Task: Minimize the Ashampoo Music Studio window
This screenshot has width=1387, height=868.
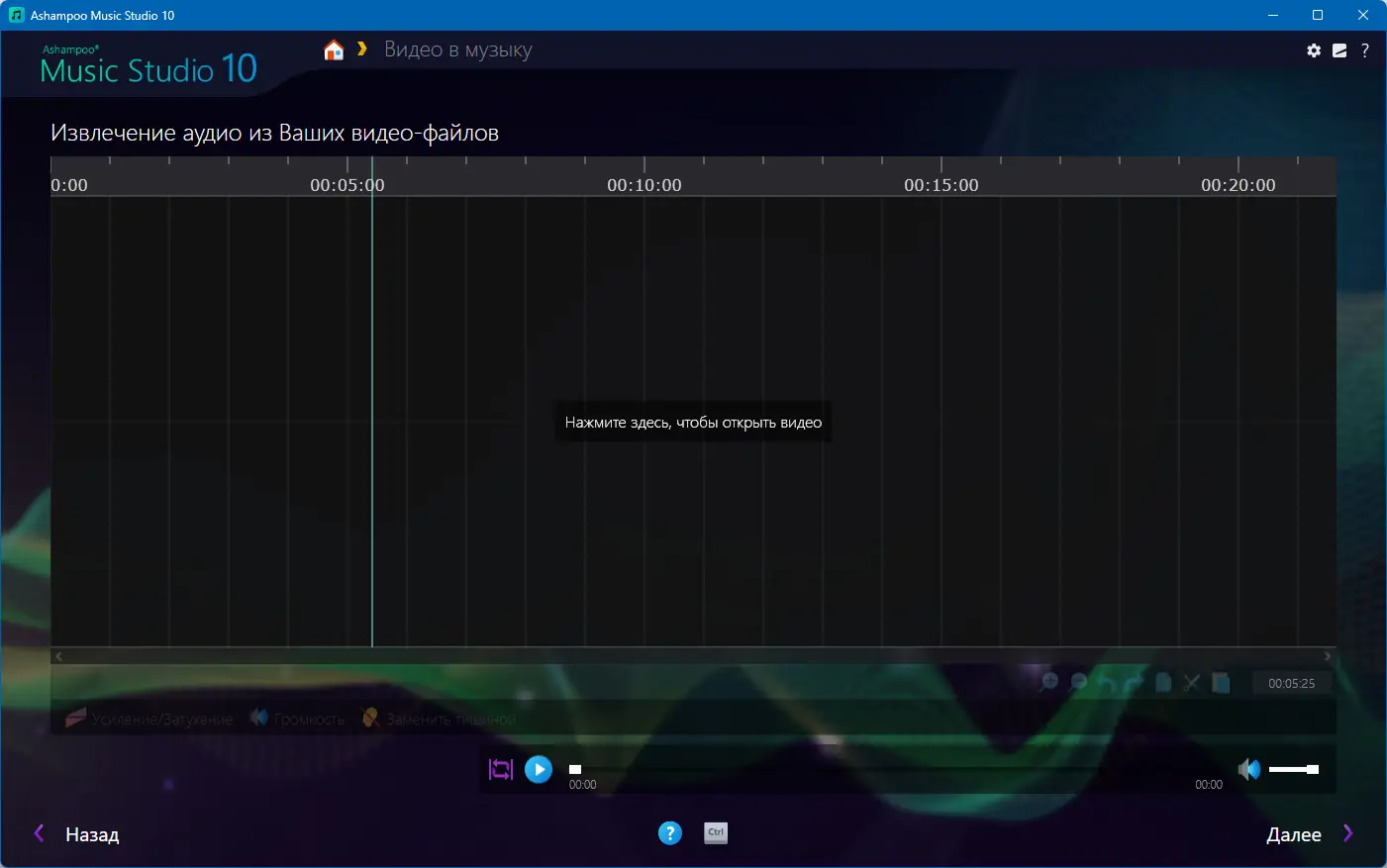Action: pyautogui.click(x=1273, y=15)
